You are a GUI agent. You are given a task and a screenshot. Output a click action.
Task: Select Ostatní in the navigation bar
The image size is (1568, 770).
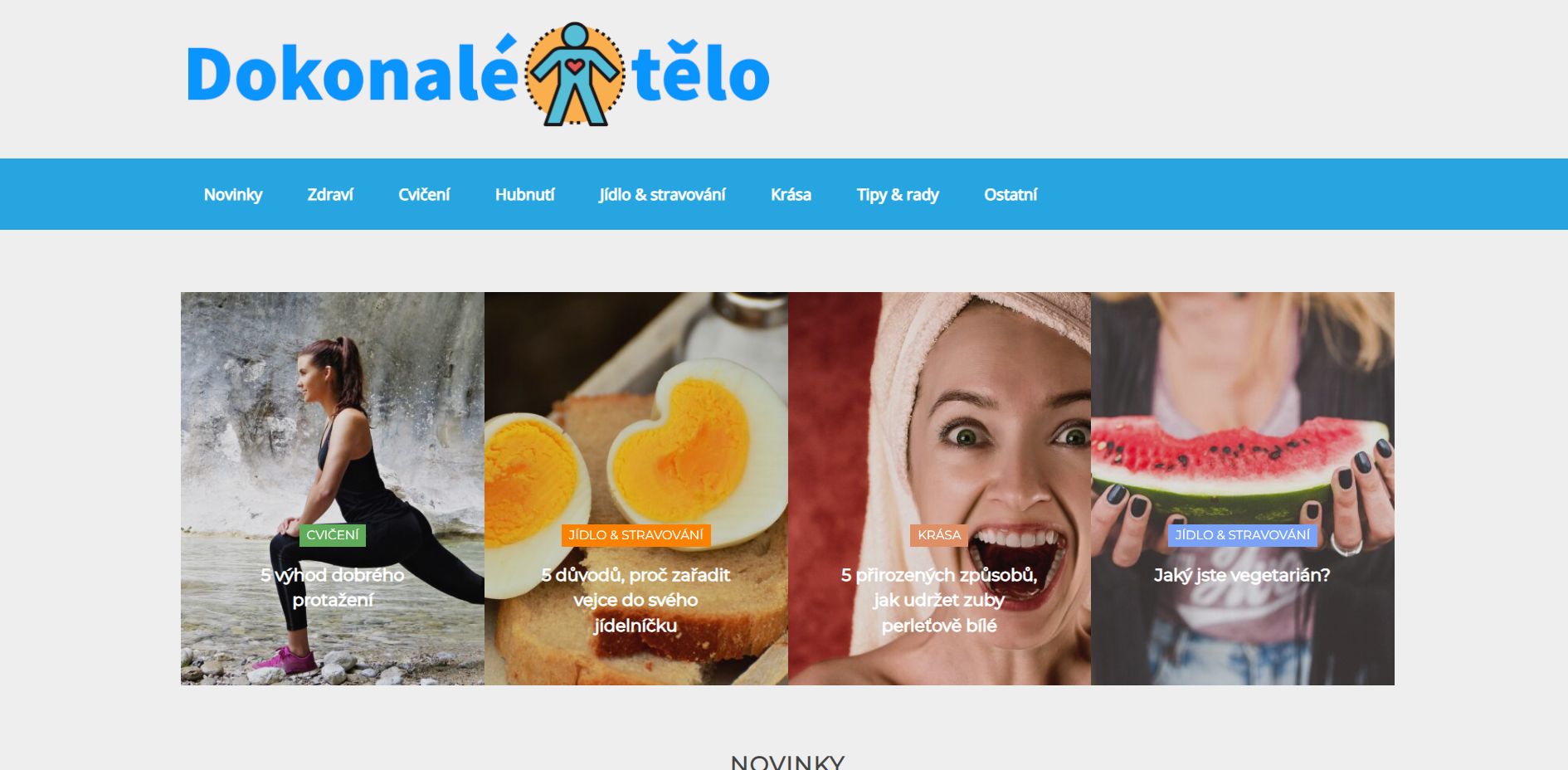point(1010,194)
